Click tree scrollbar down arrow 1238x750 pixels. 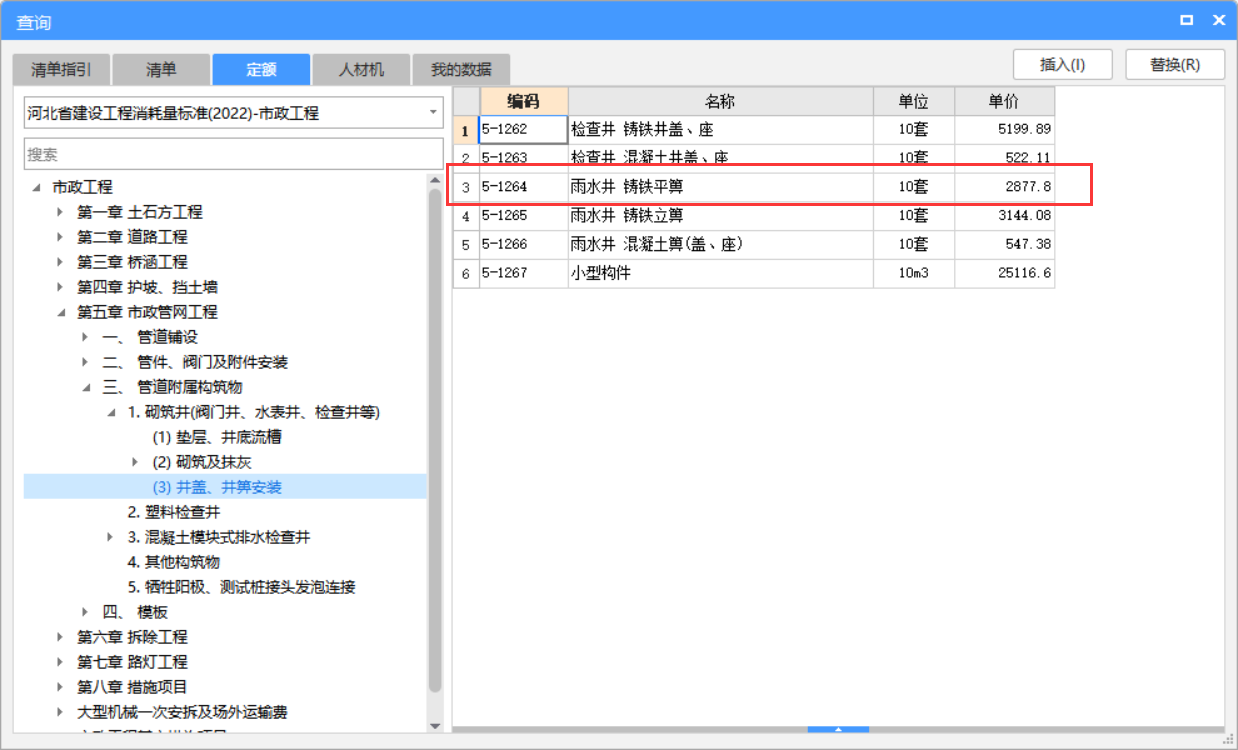pos(435,725)
